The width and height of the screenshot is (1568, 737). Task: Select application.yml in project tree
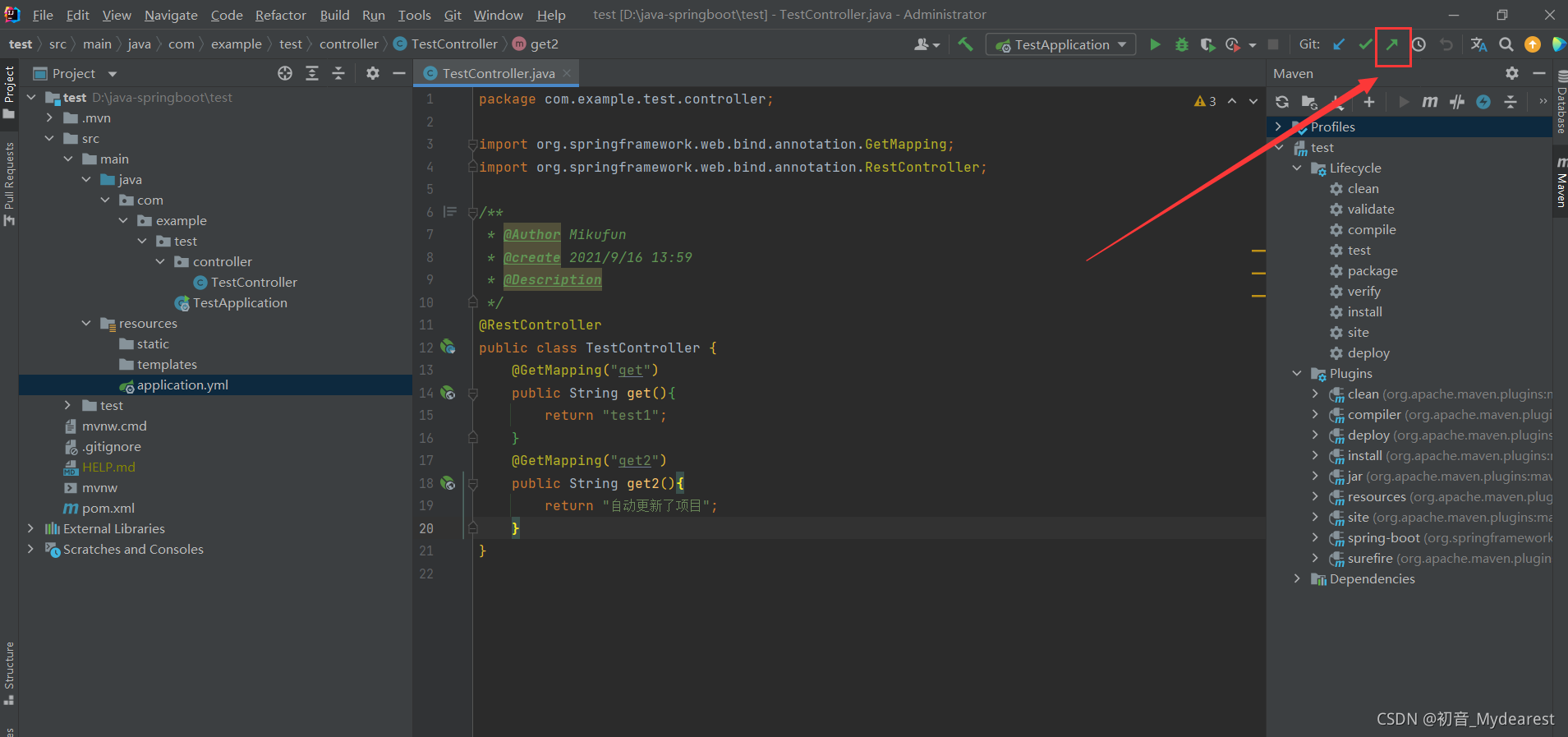pyautogui.click(x=182, y=385)
